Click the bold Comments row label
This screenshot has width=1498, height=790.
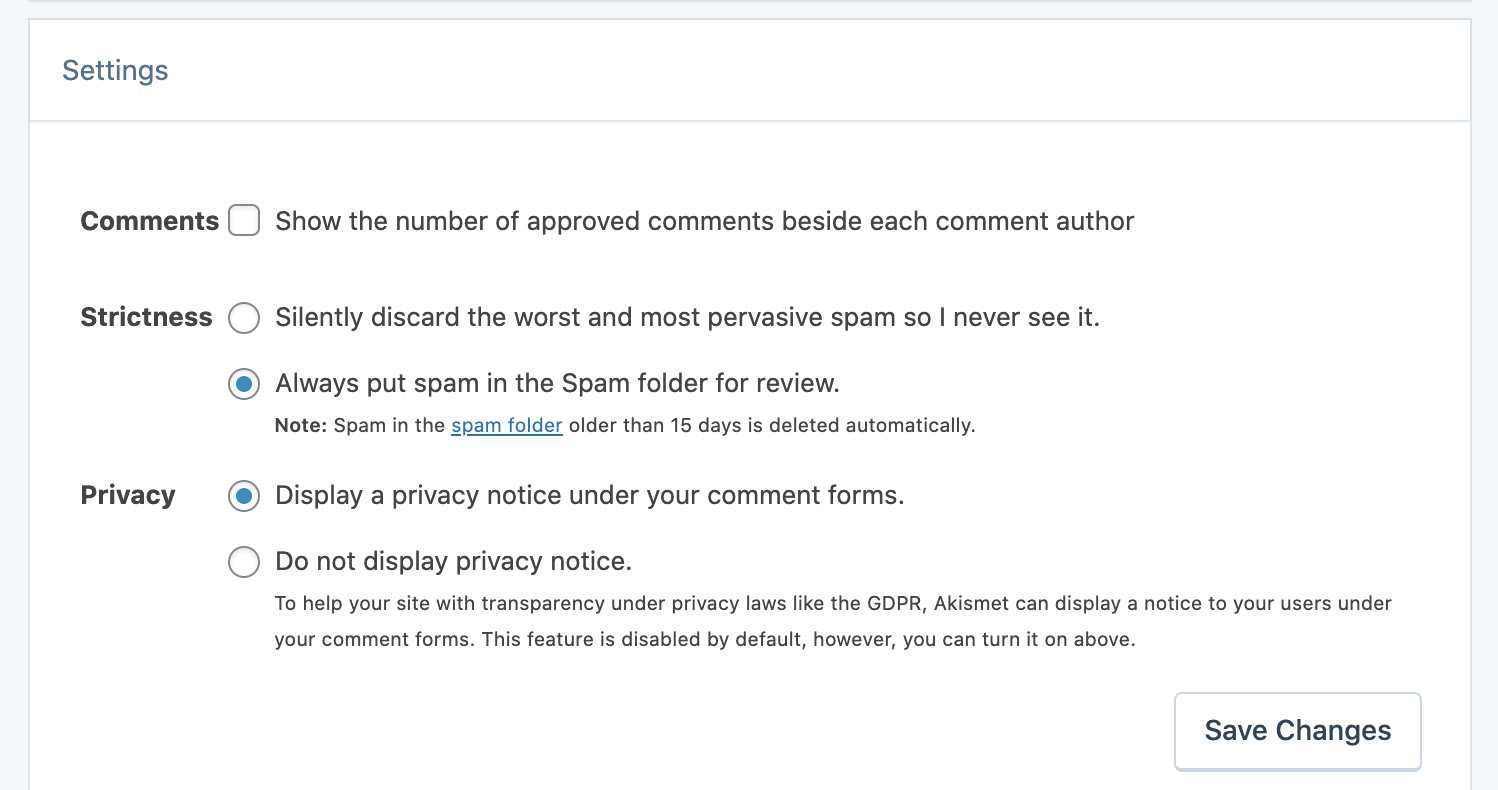149,221
